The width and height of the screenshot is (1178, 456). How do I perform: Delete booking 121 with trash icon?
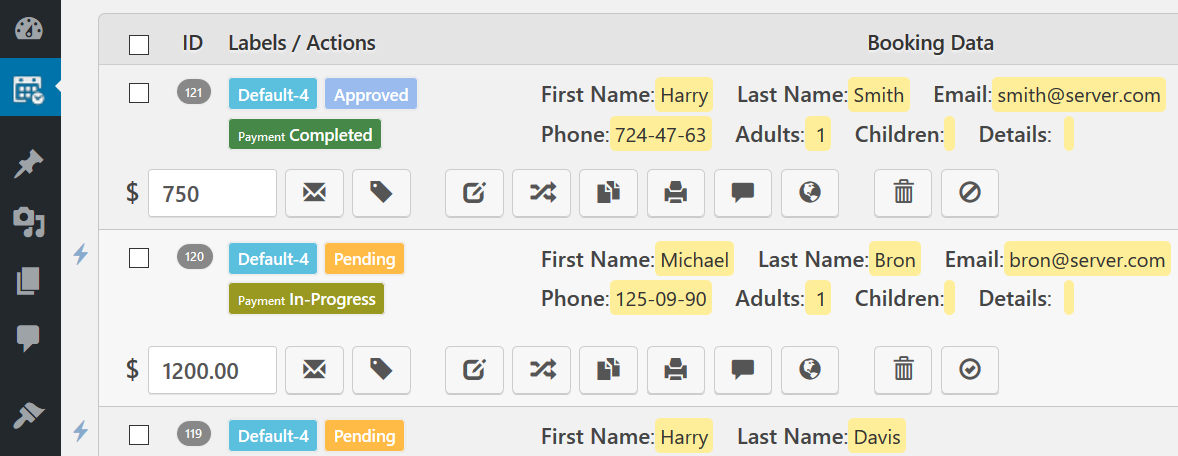(903, 193)
